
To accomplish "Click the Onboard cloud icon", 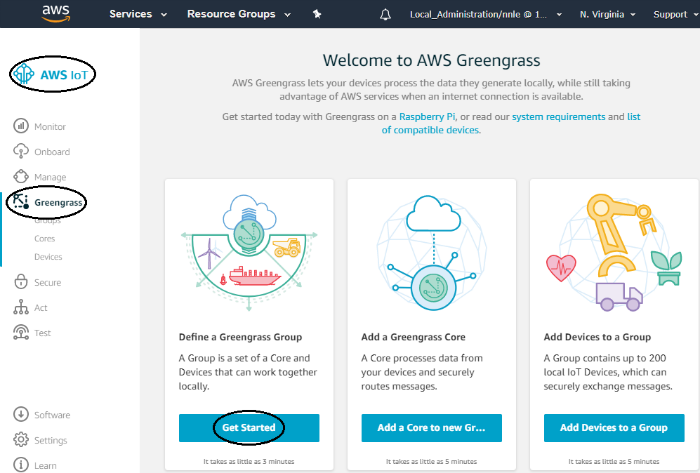I will pyautogui.click(x=21, y=151).
